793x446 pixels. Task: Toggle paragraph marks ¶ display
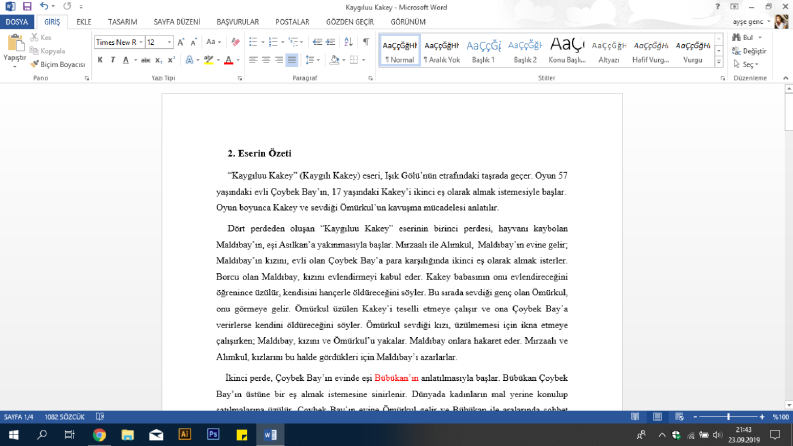click(x=366, y=42)
